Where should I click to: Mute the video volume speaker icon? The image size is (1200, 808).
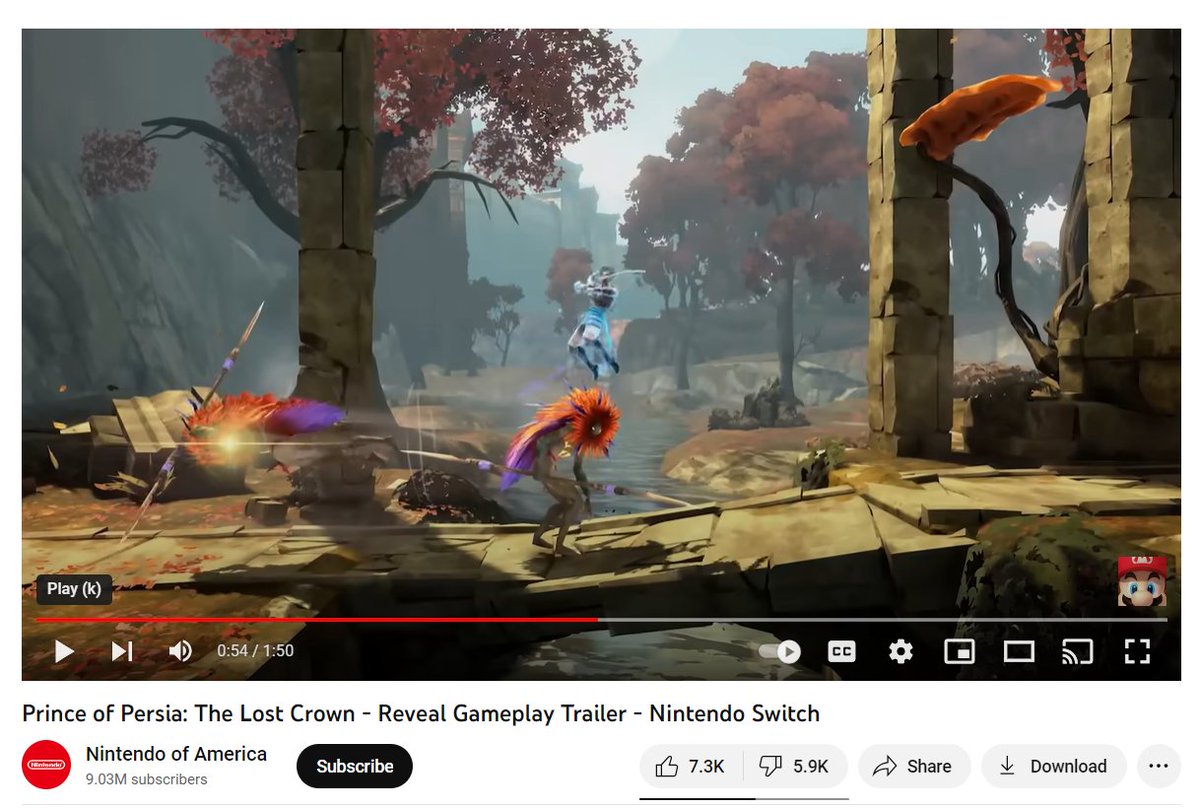(180, 652)
